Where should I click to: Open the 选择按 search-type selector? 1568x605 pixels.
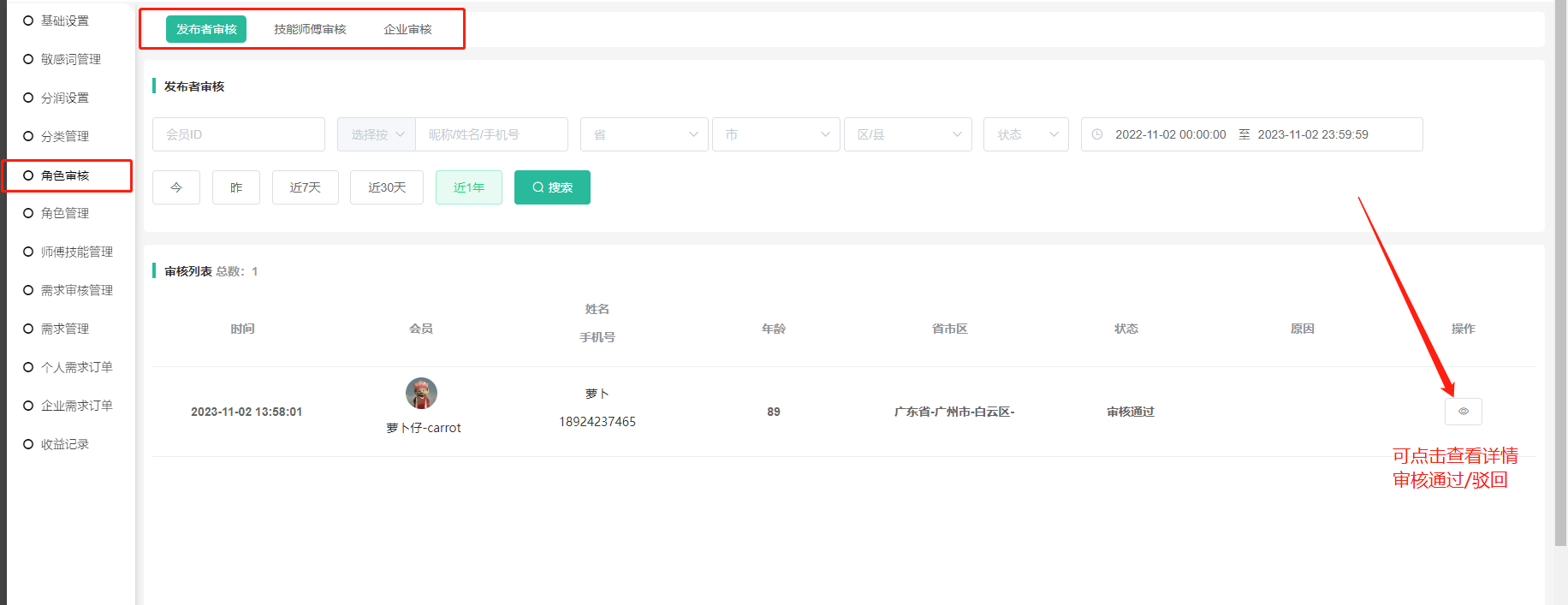pyautogui.click(x=377, y=134)
